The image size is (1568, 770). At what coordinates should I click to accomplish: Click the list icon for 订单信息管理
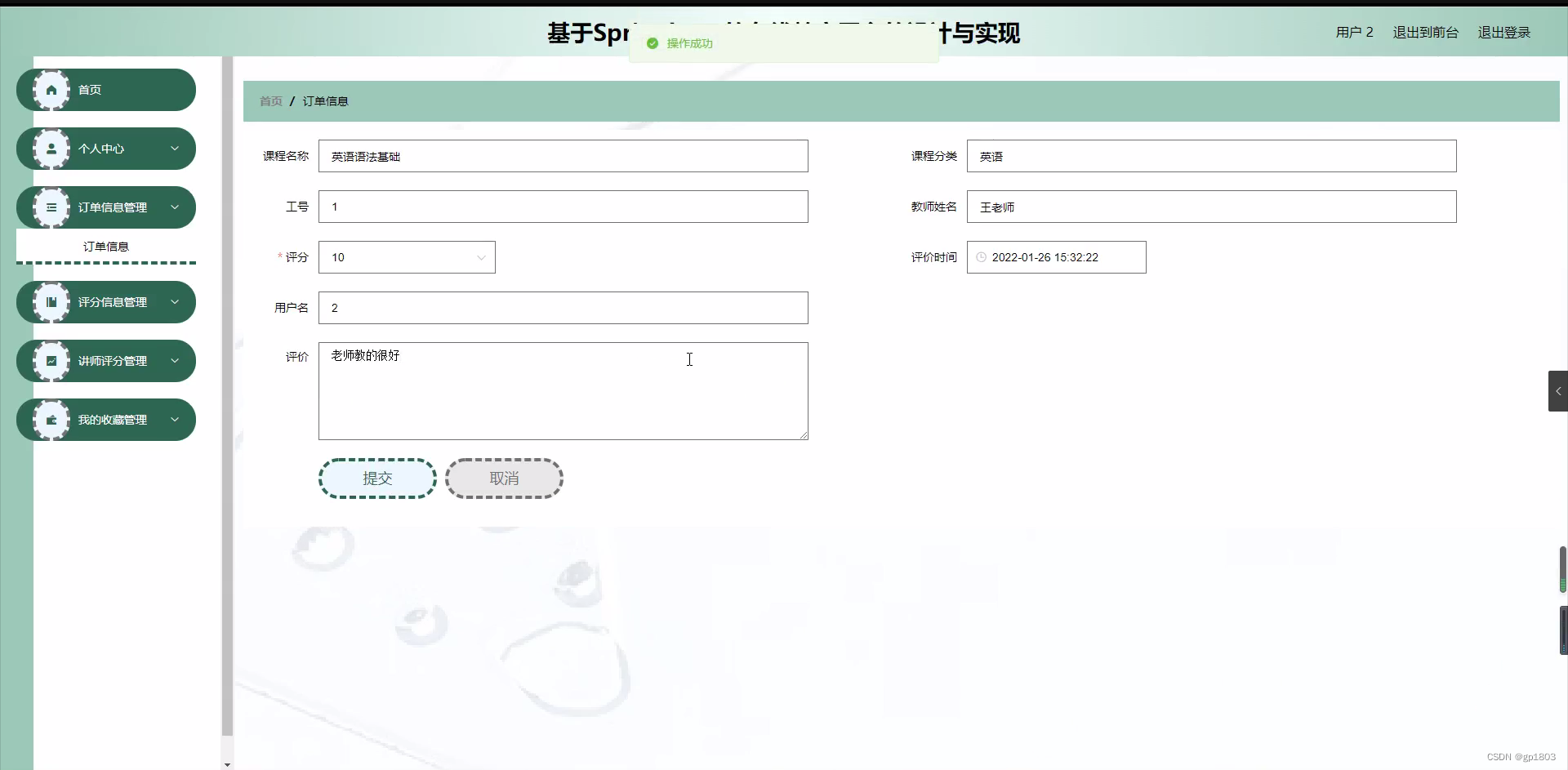(x=51, y=207)
